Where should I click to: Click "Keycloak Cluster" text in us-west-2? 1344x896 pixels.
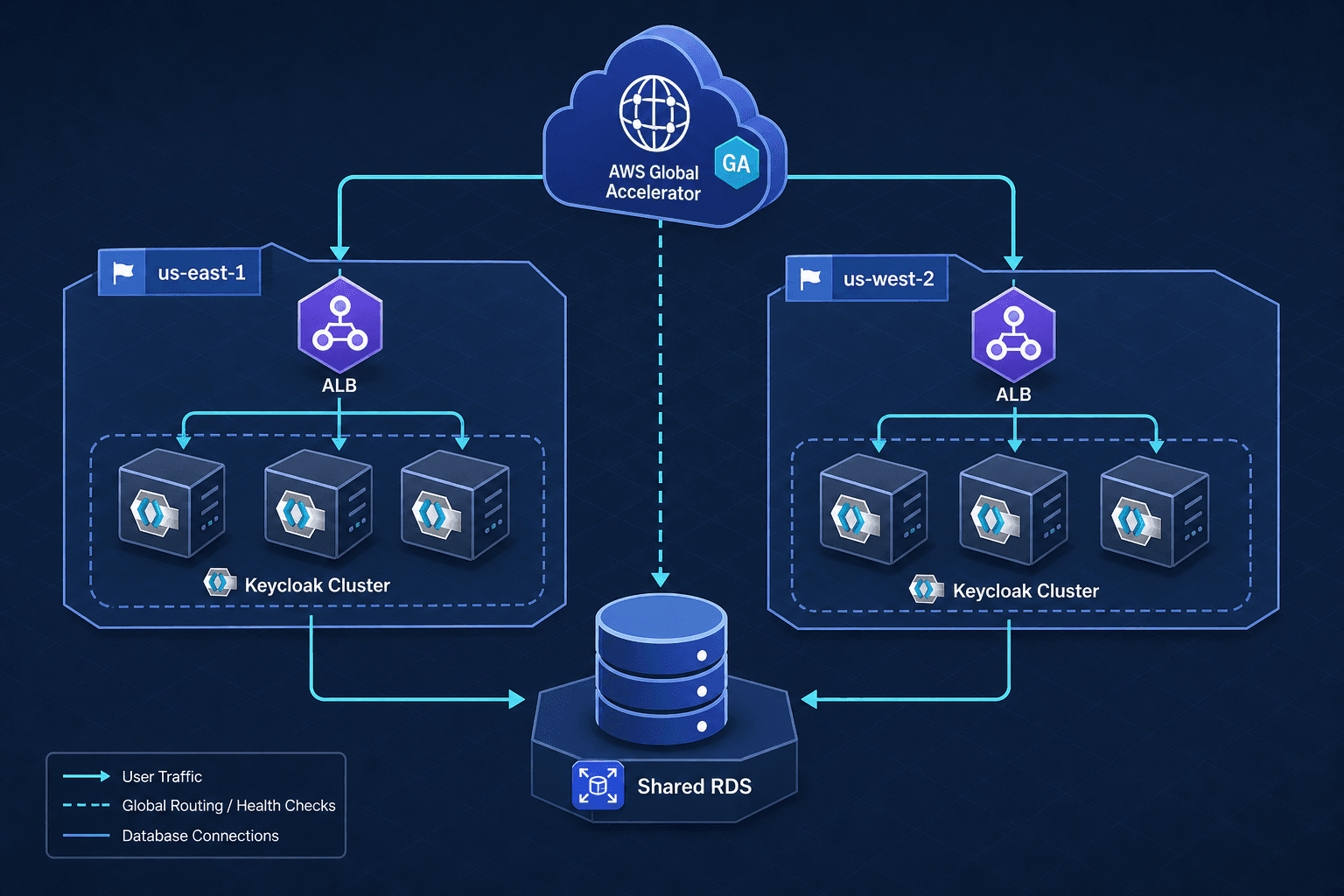click(x=1025, y=591)
